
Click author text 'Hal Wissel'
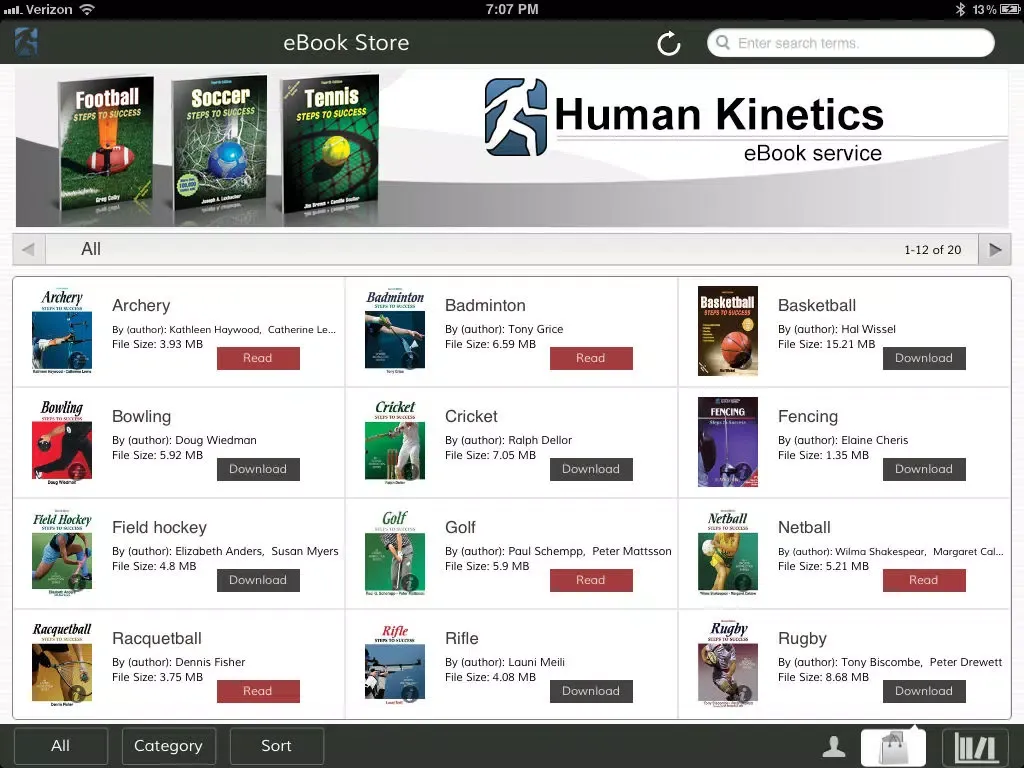869,329
